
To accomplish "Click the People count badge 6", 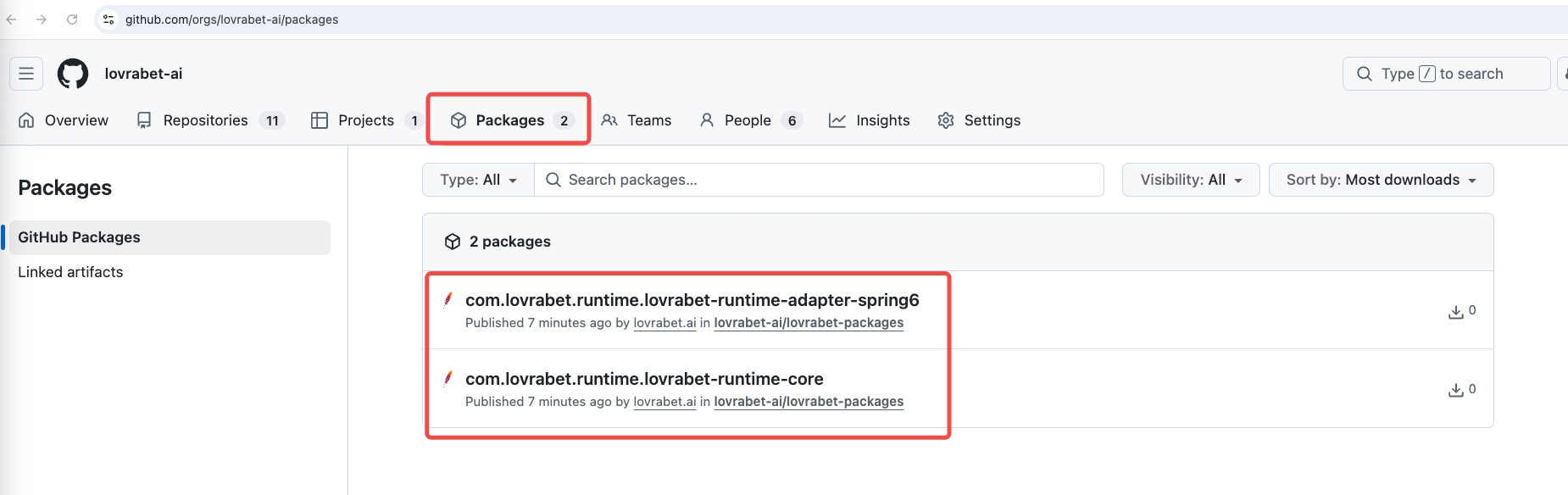I will click(x=792, y=120).
